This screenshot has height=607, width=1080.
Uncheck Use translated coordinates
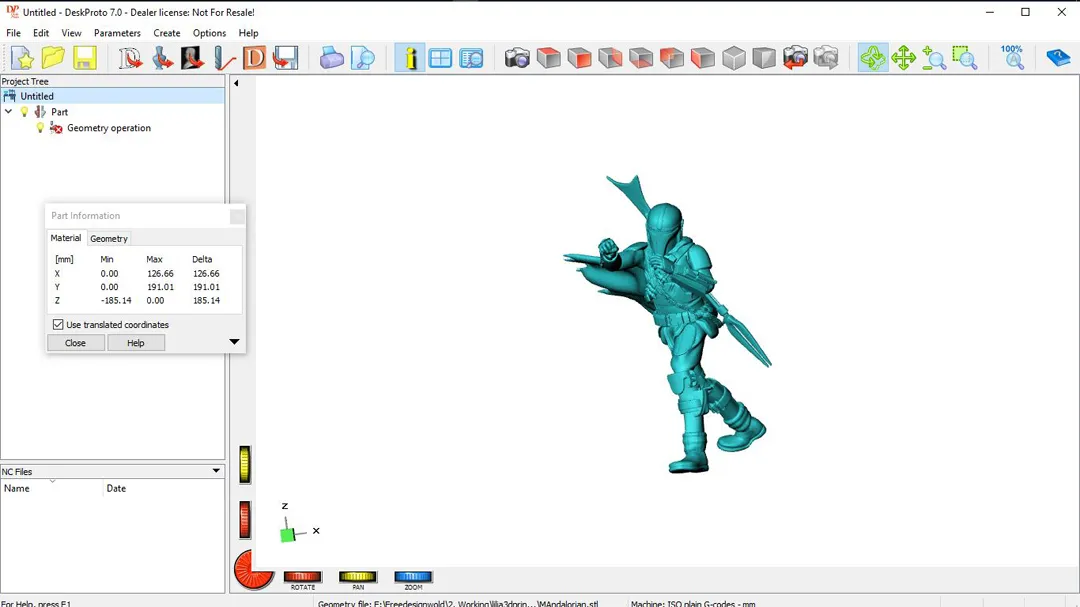pos(58,325)
